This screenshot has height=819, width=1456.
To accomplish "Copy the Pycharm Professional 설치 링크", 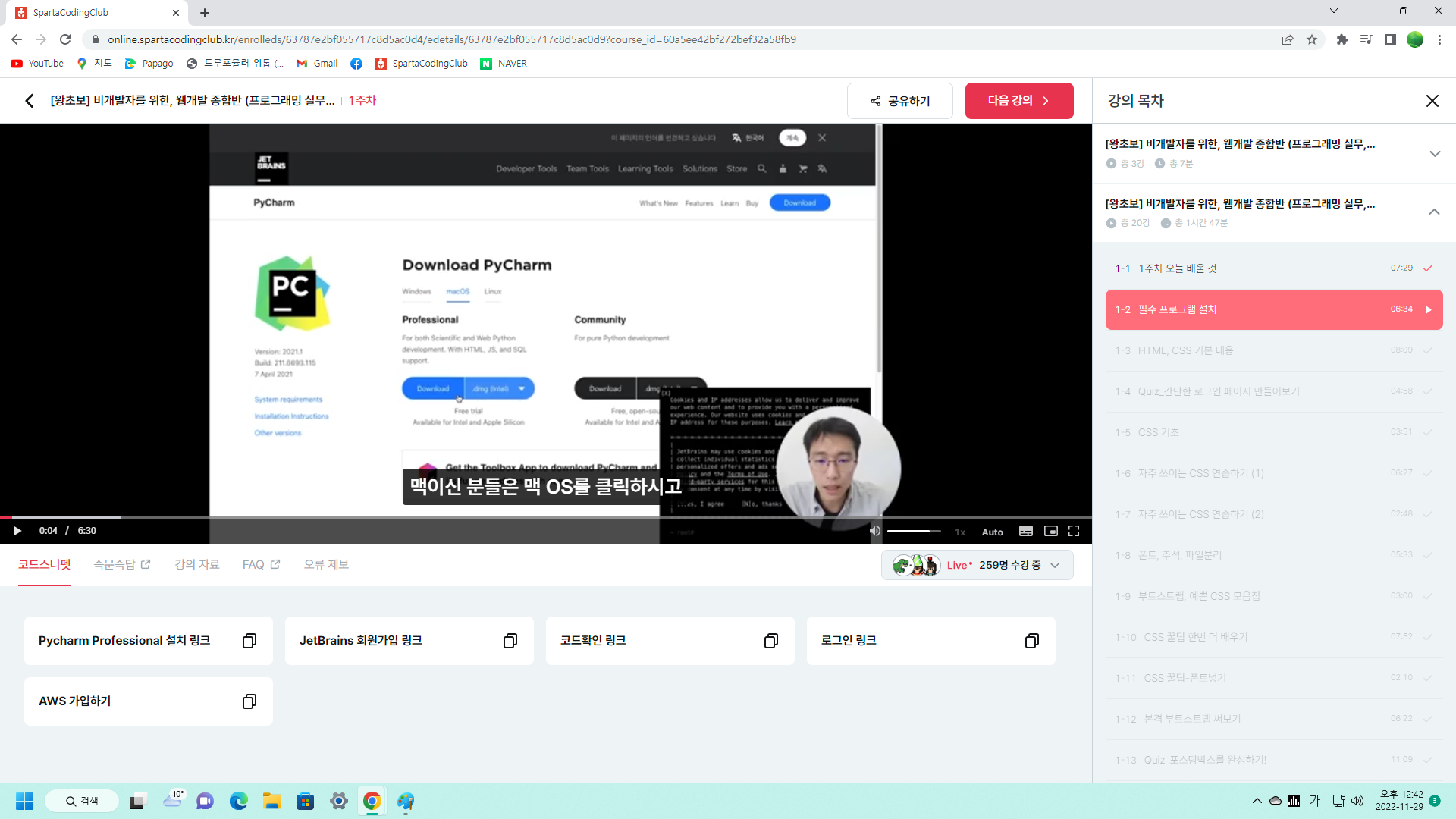I will pyautogui.click(x=249, y=641).
